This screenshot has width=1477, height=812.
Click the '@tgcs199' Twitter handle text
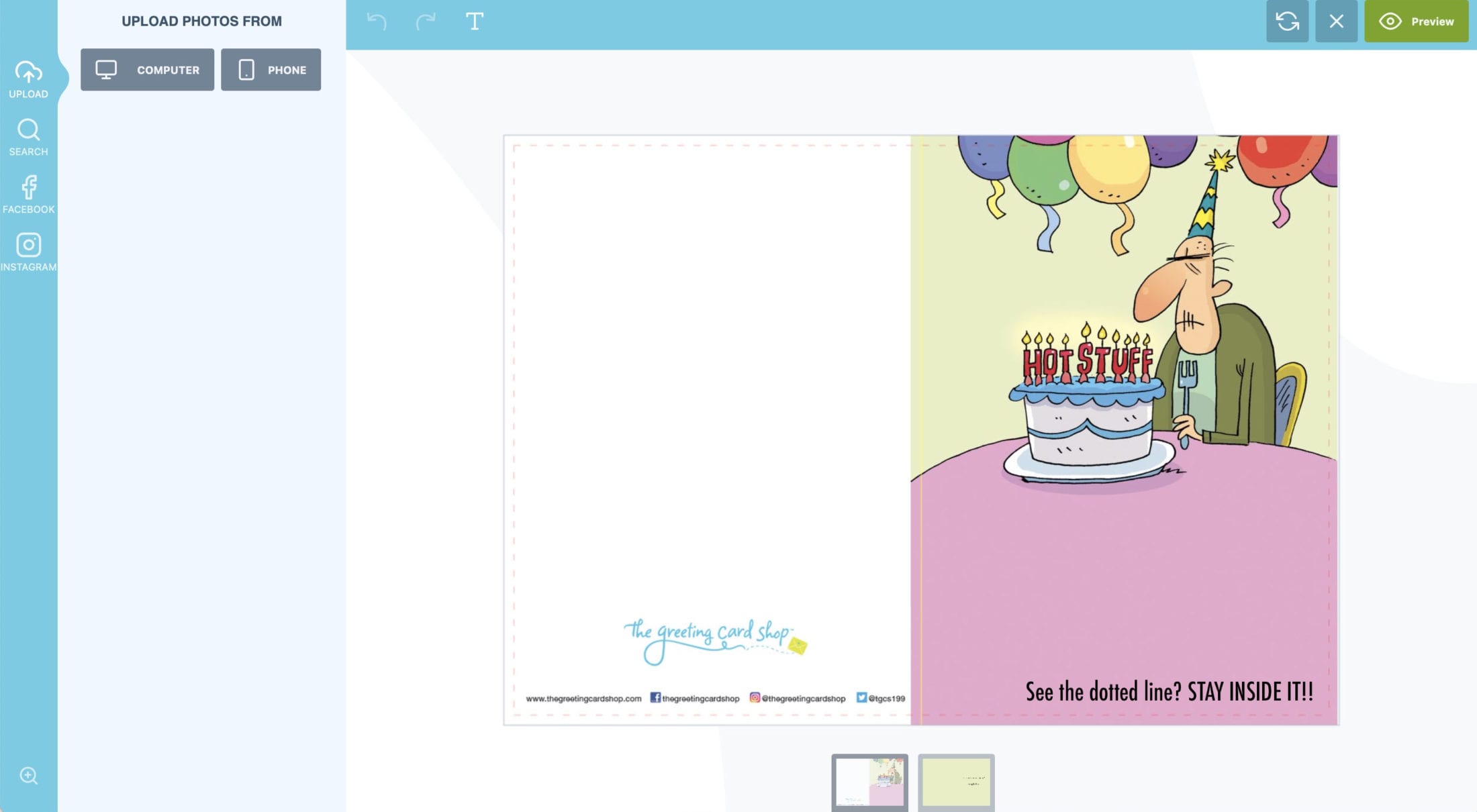(886, 699)
